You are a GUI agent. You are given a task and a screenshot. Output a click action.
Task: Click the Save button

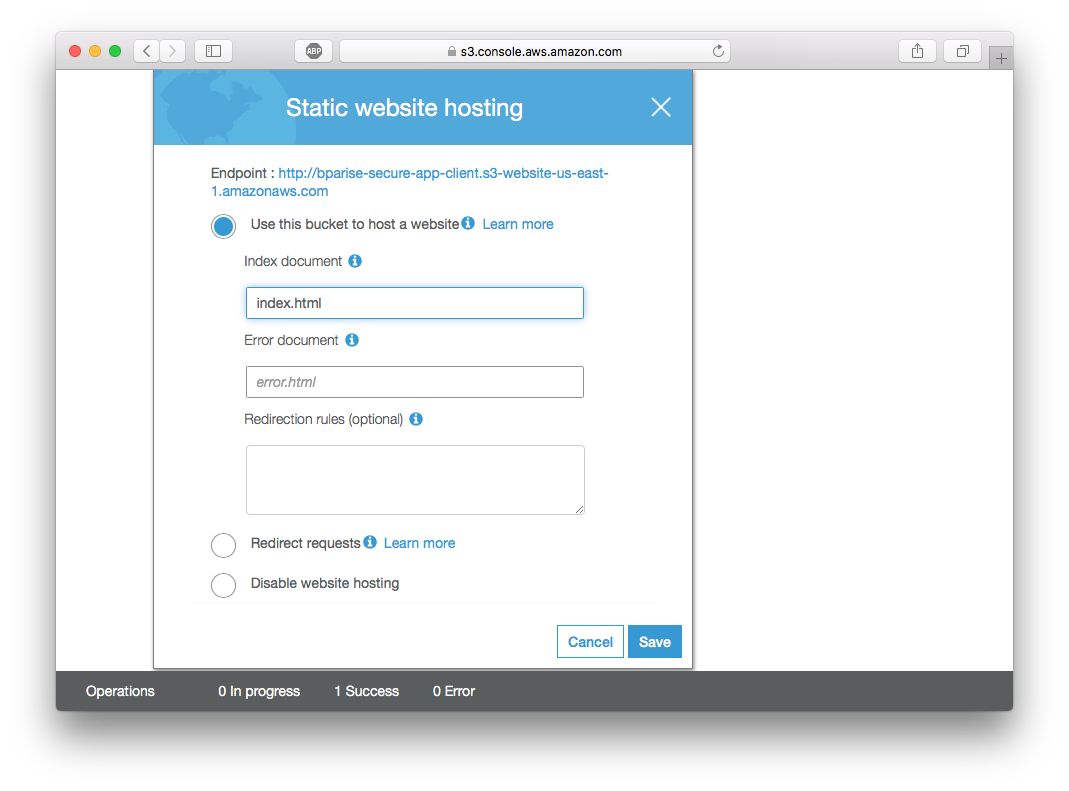point(654,642)
